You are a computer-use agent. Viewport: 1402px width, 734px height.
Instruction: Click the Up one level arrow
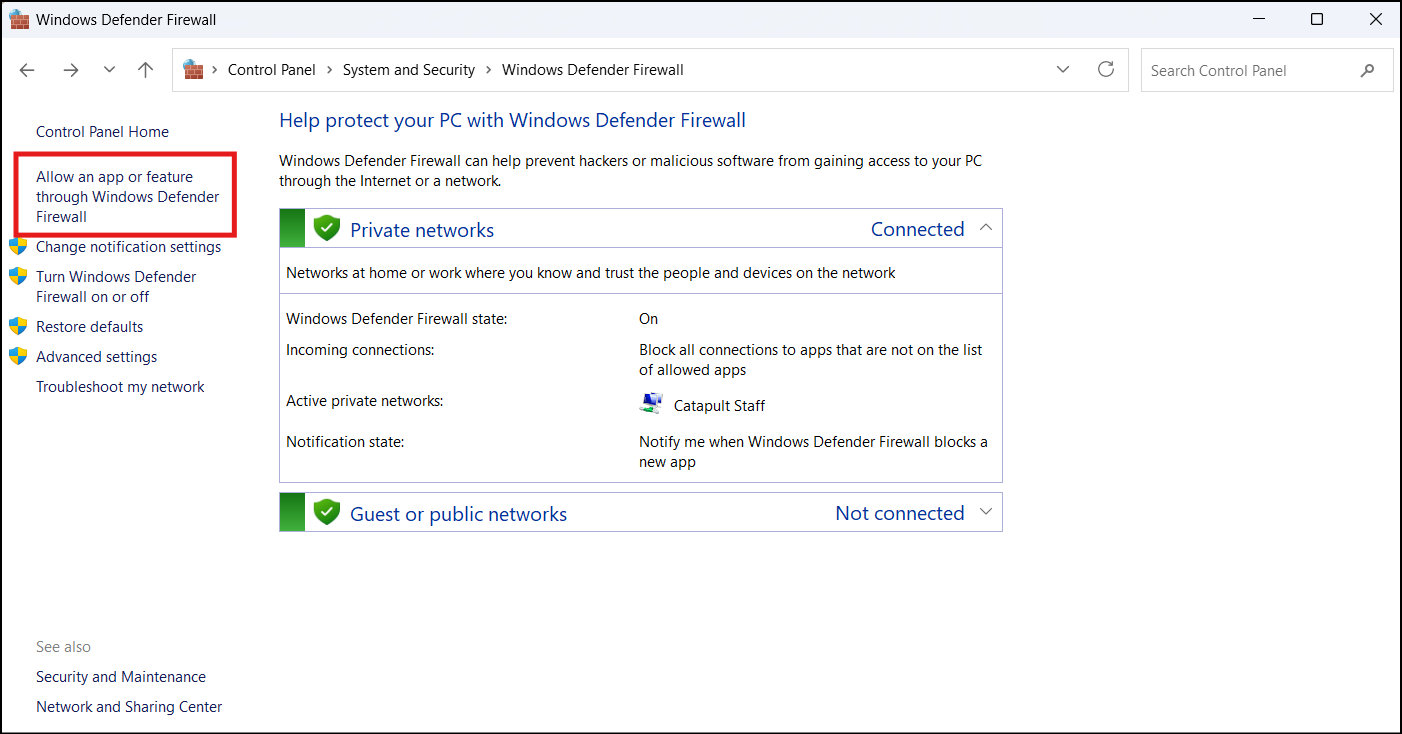[x=146, y=70]
